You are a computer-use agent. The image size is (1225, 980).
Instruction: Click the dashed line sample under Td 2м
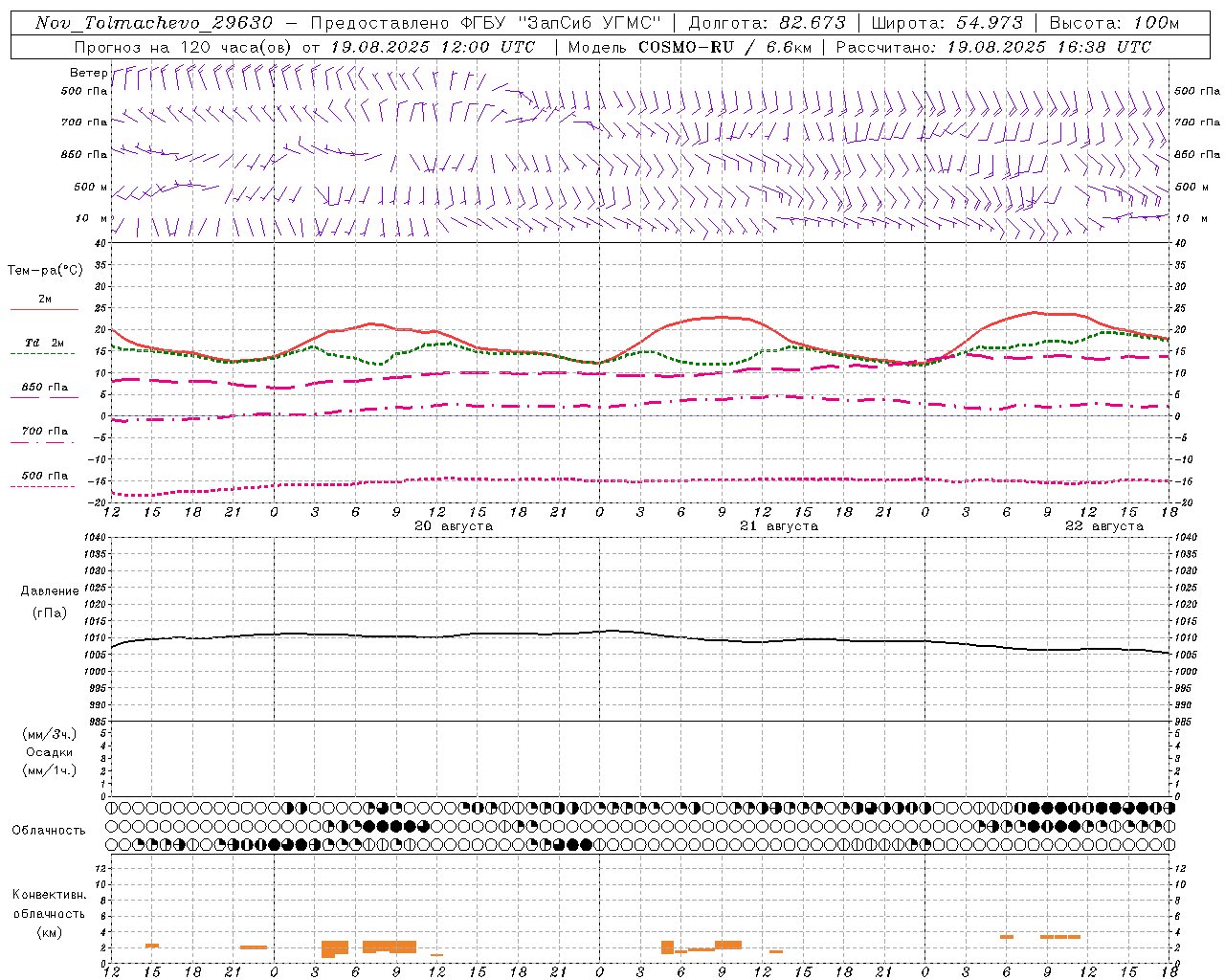(x=44, y=353)
